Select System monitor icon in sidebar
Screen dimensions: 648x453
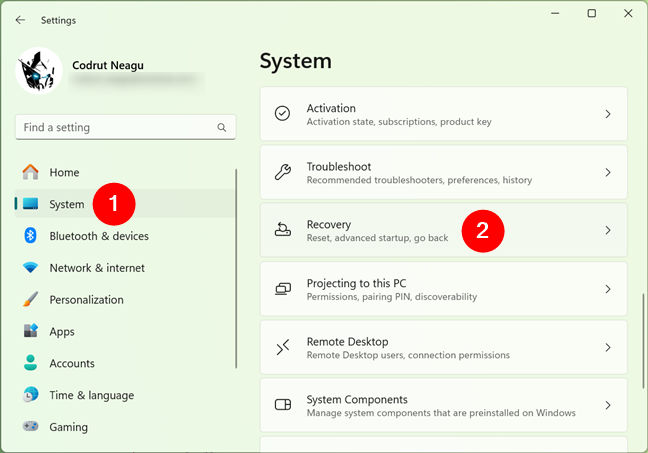(x=31, y=204)
